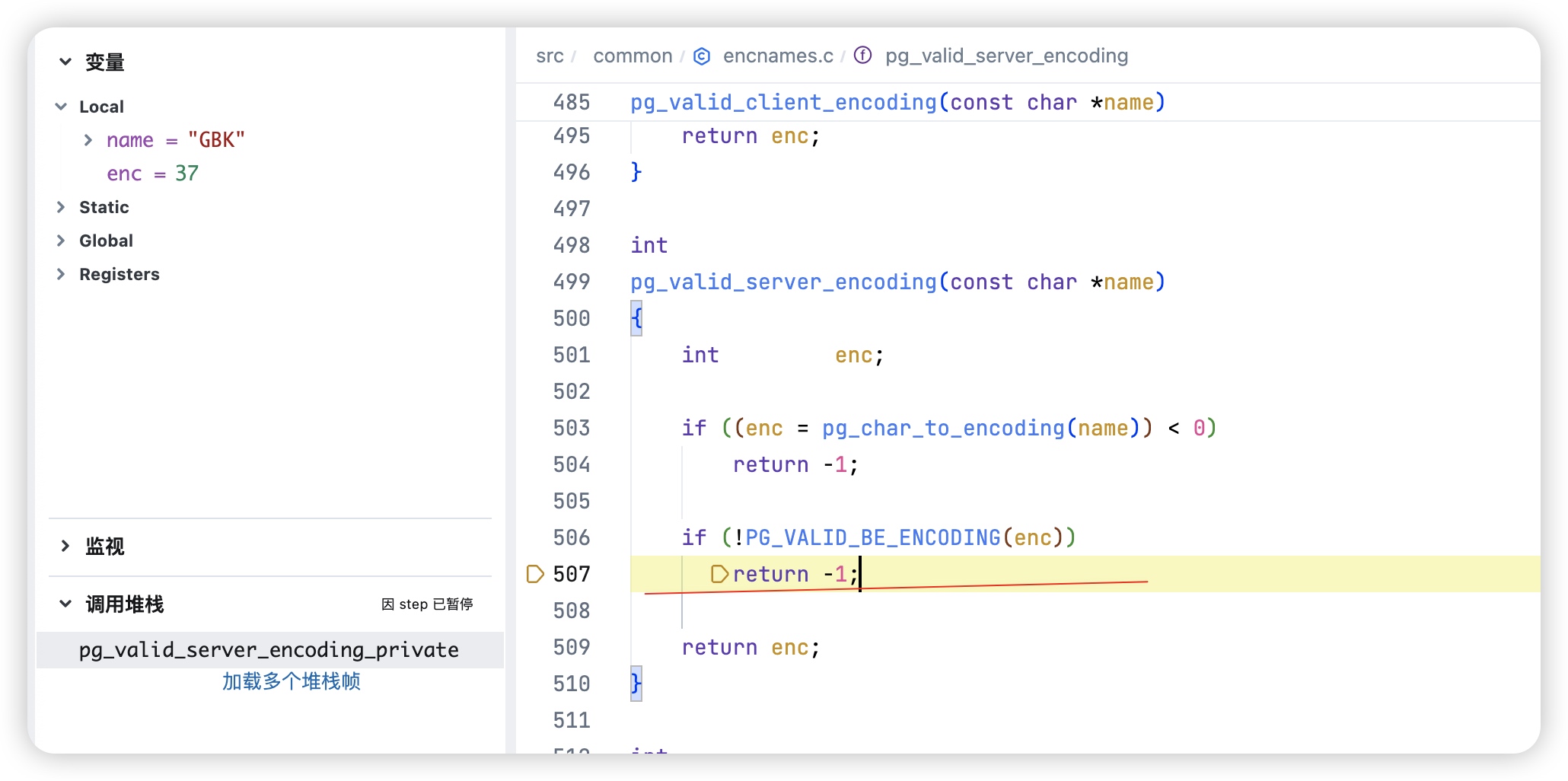Click the sticky header pg_valid_client_encoding line
1568x781 pixels.
tap(897, 102)
